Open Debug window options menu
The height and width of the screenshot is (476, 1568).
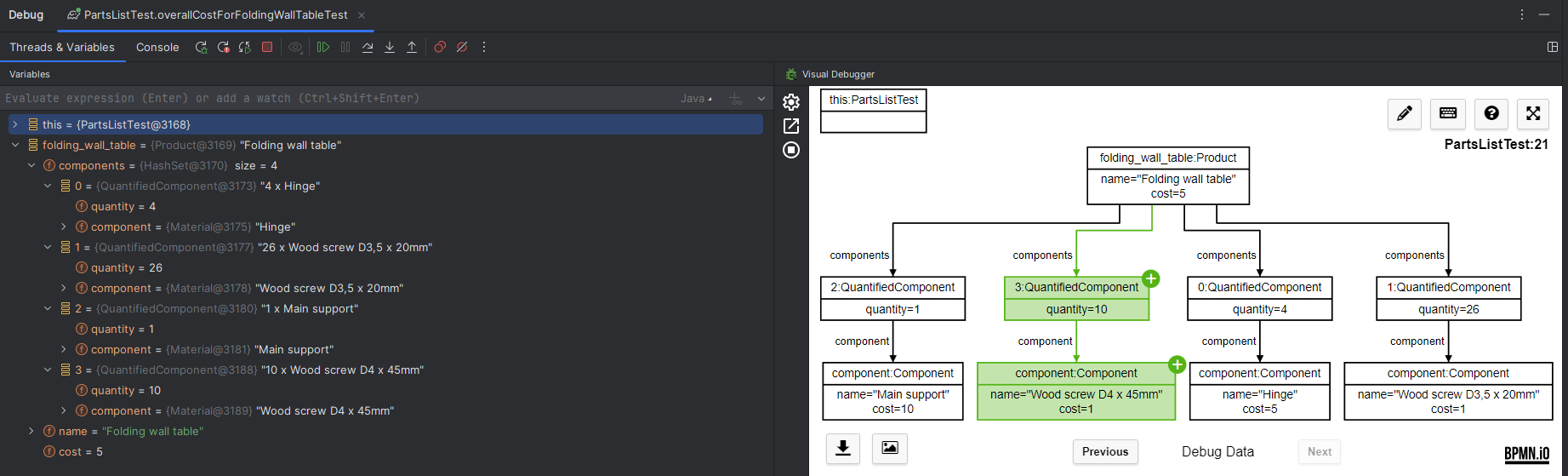pos(1522,14)
